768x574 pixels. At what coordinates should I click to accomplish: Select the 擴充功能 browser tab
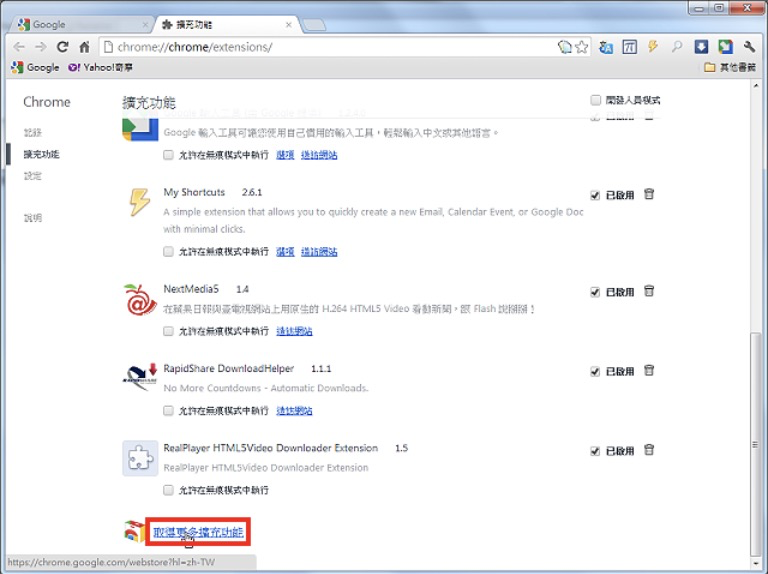click(228, 24)
